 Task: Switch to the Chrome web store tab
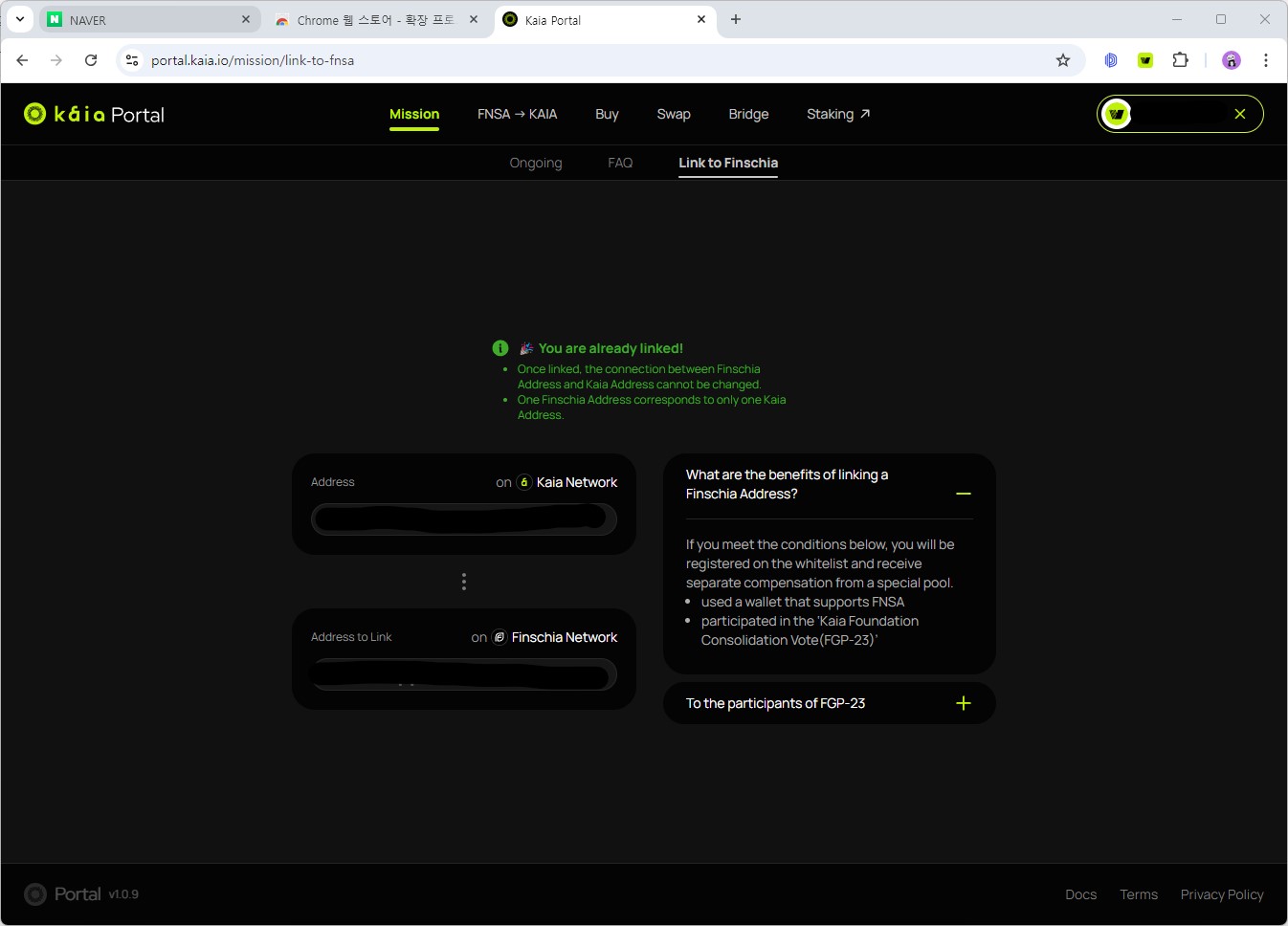click(377, 20)
